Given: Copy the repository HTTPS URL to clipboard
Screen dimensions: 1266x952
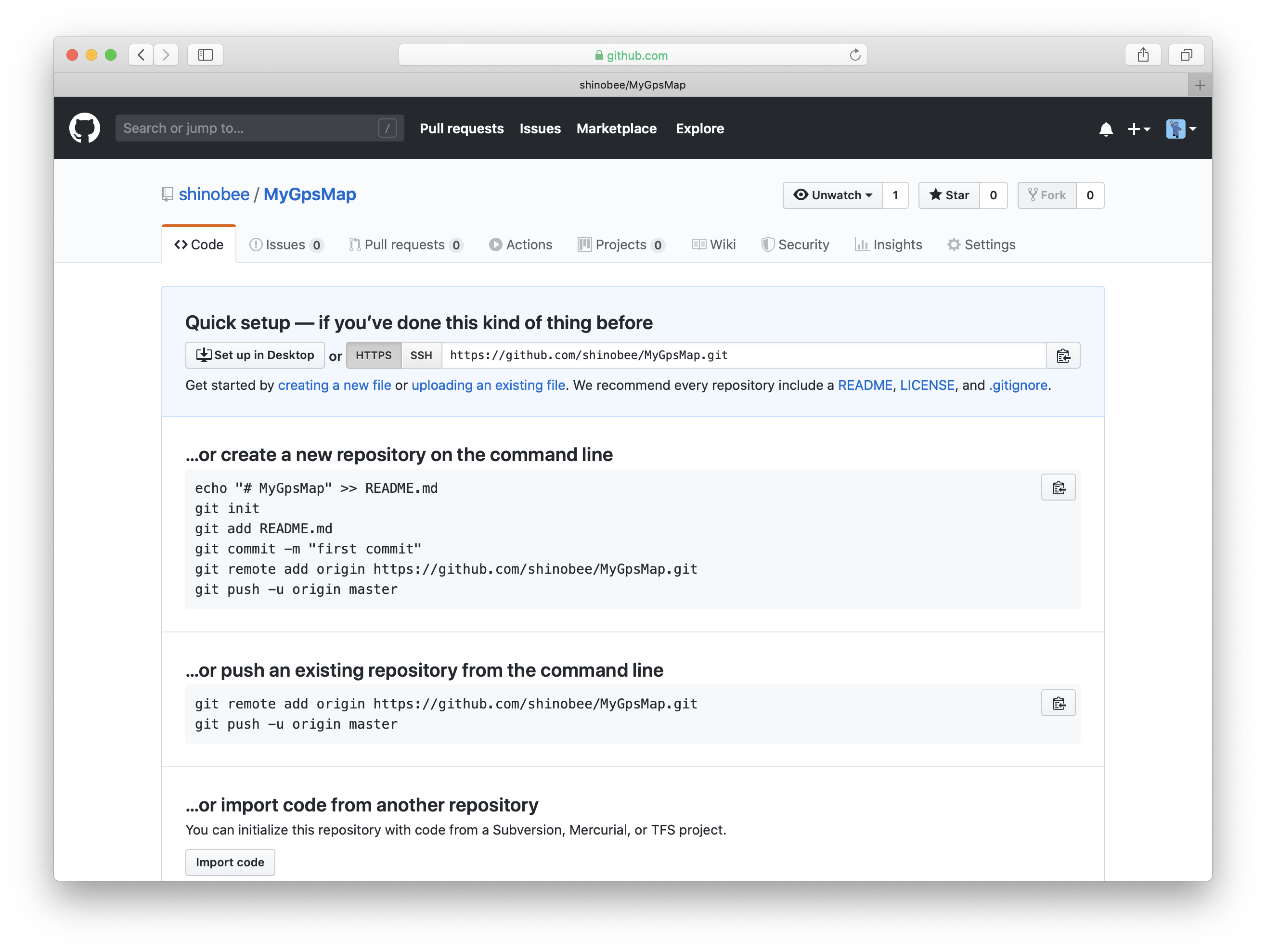Looking at the screenshot, I should pos(1063,355).
